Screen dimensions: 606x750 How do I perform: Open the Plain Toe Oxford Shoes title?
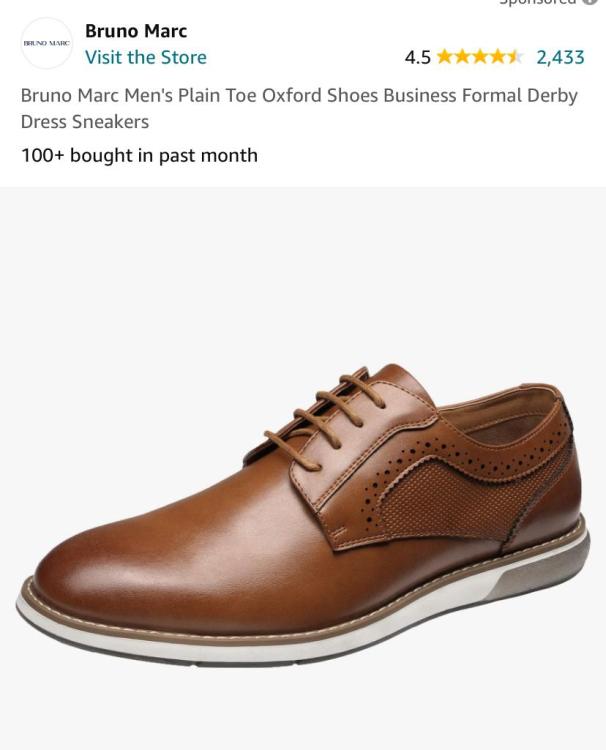click(299, 95)
